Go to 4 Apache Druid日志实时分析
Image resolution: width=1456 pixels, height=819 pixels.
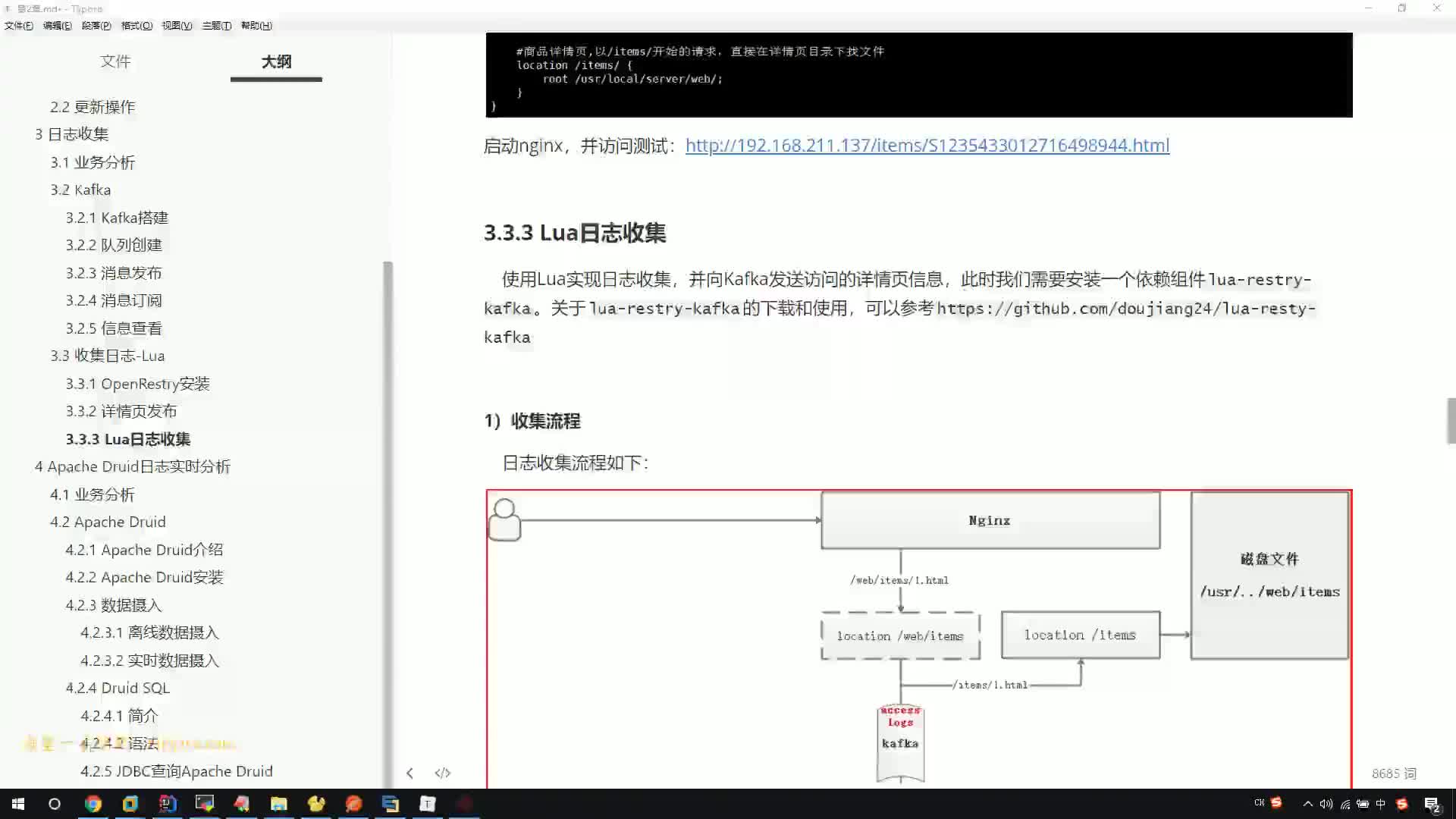[133, 466]
